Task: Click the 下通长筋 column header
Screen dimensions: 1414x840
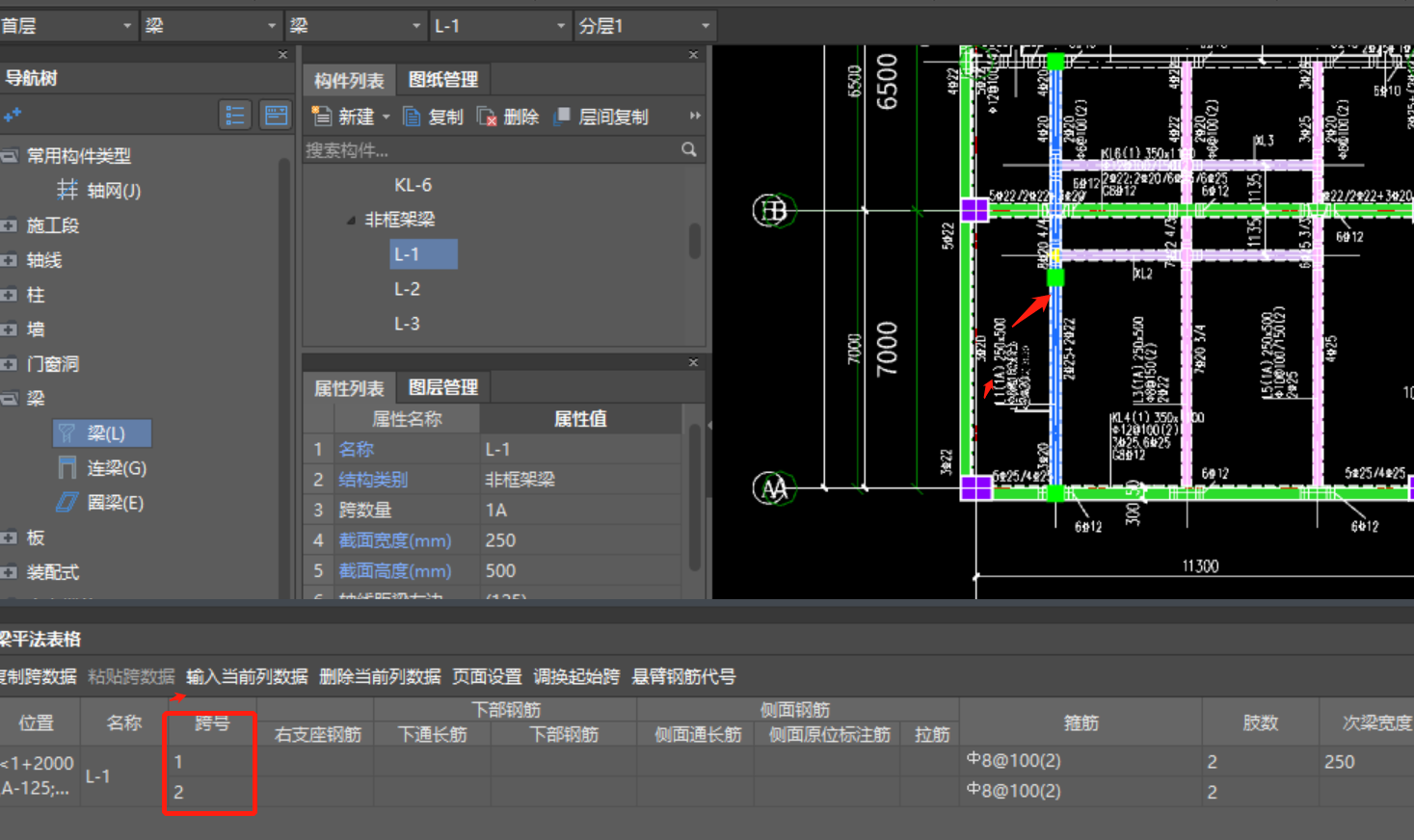Action: 432,734
